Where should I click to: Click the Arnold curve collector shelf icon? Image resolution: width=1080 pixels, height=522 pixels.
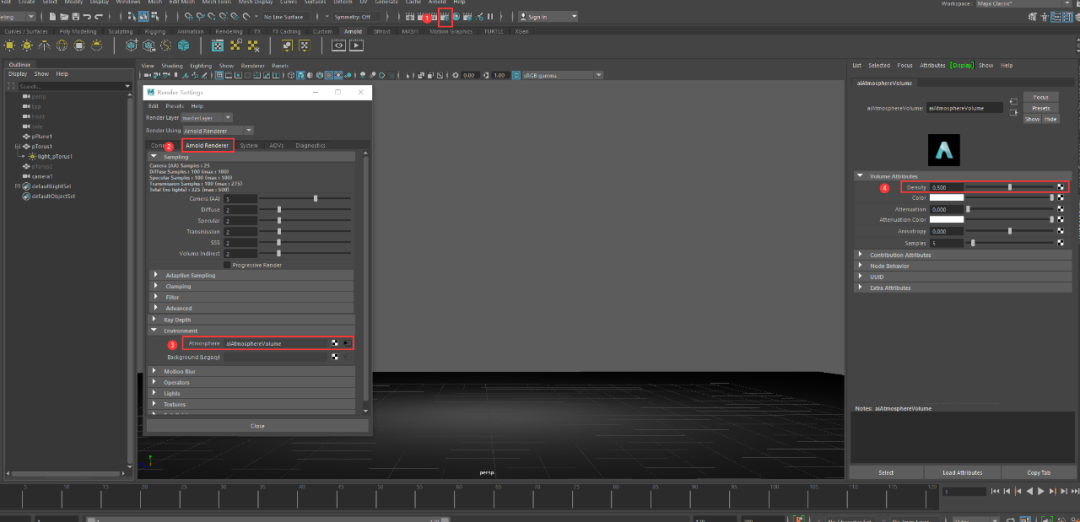[166, 45]
